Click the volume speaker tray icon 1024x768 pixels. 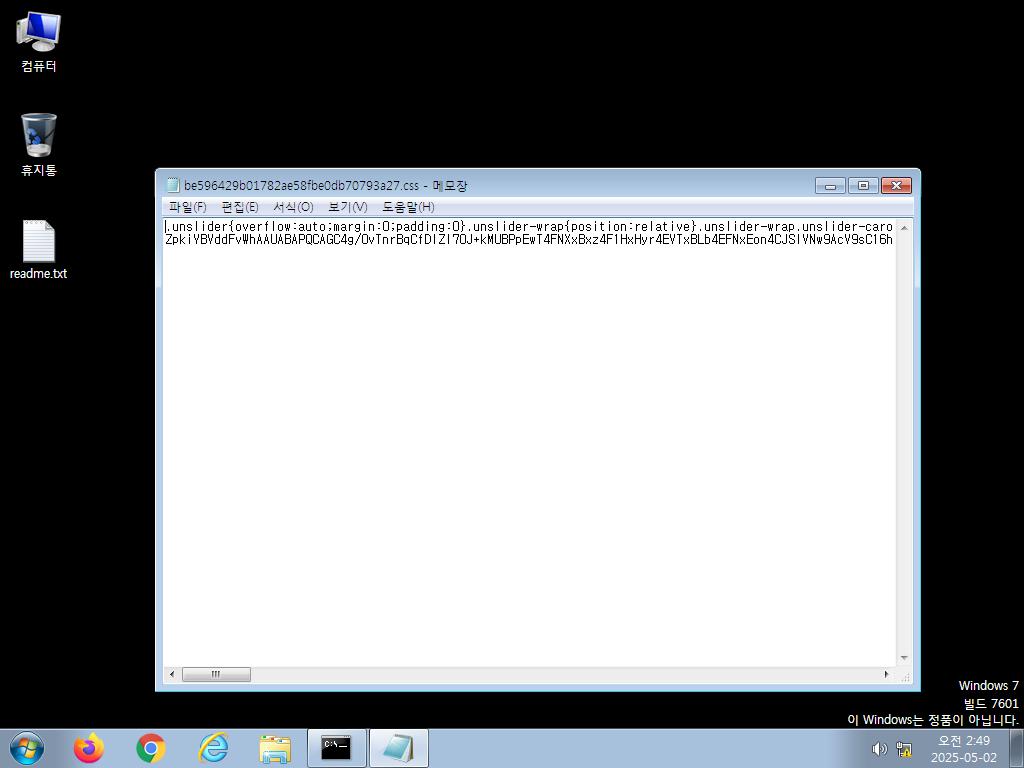pyautogui.click(x=879, y=749)
